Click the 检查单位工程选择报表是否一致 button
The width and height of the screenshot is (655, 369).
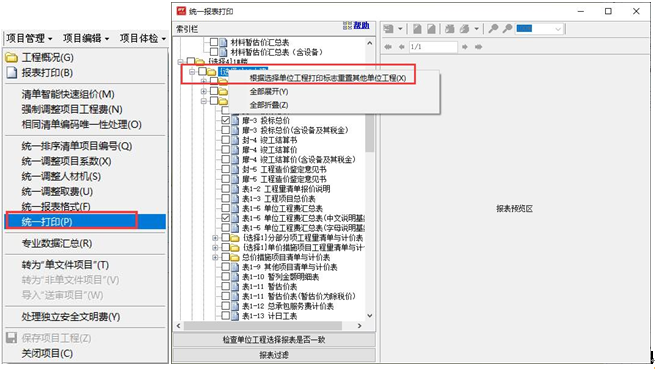tap(274, 340)
